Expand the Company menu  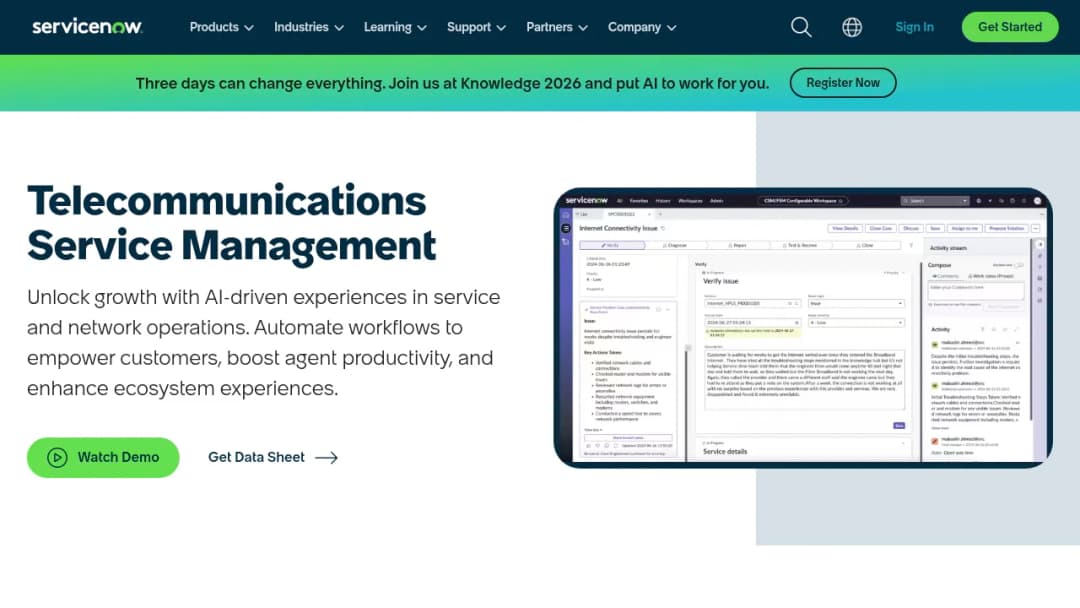coord(642,27)
